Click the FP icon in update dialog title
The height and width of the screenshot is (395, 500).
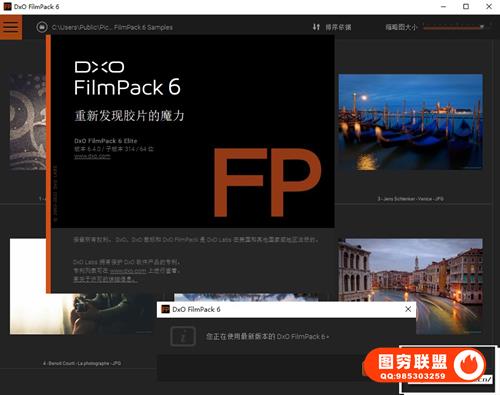(165, 309)
